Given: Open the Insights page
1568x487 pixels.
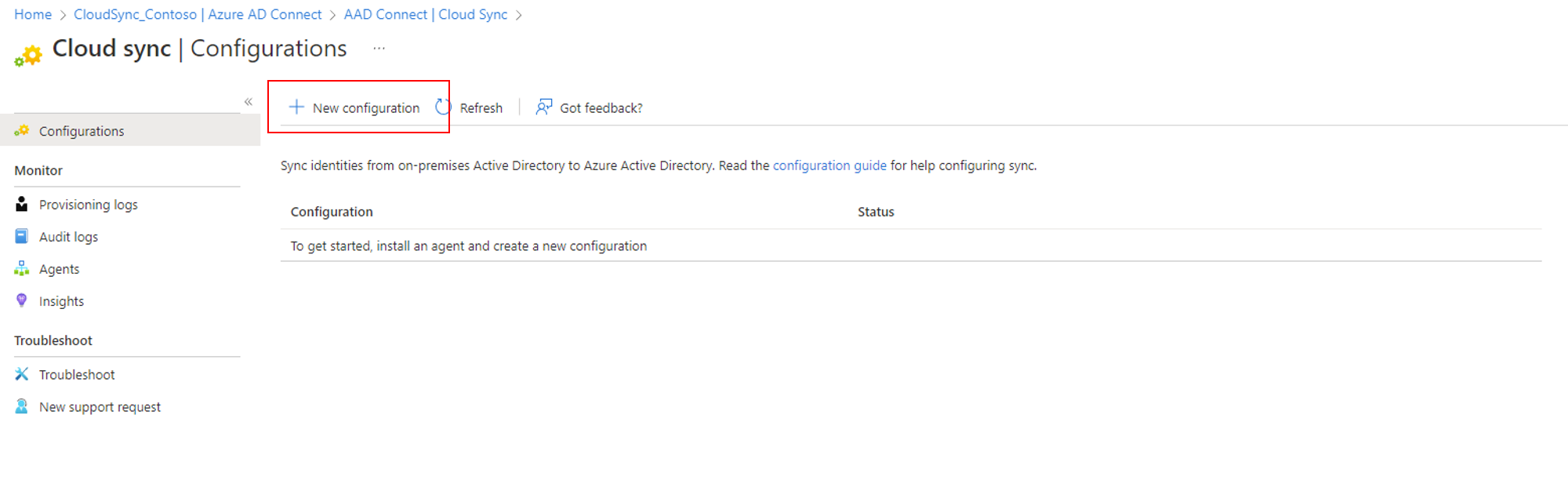Looking at the screenshot, I should (61, 301).
